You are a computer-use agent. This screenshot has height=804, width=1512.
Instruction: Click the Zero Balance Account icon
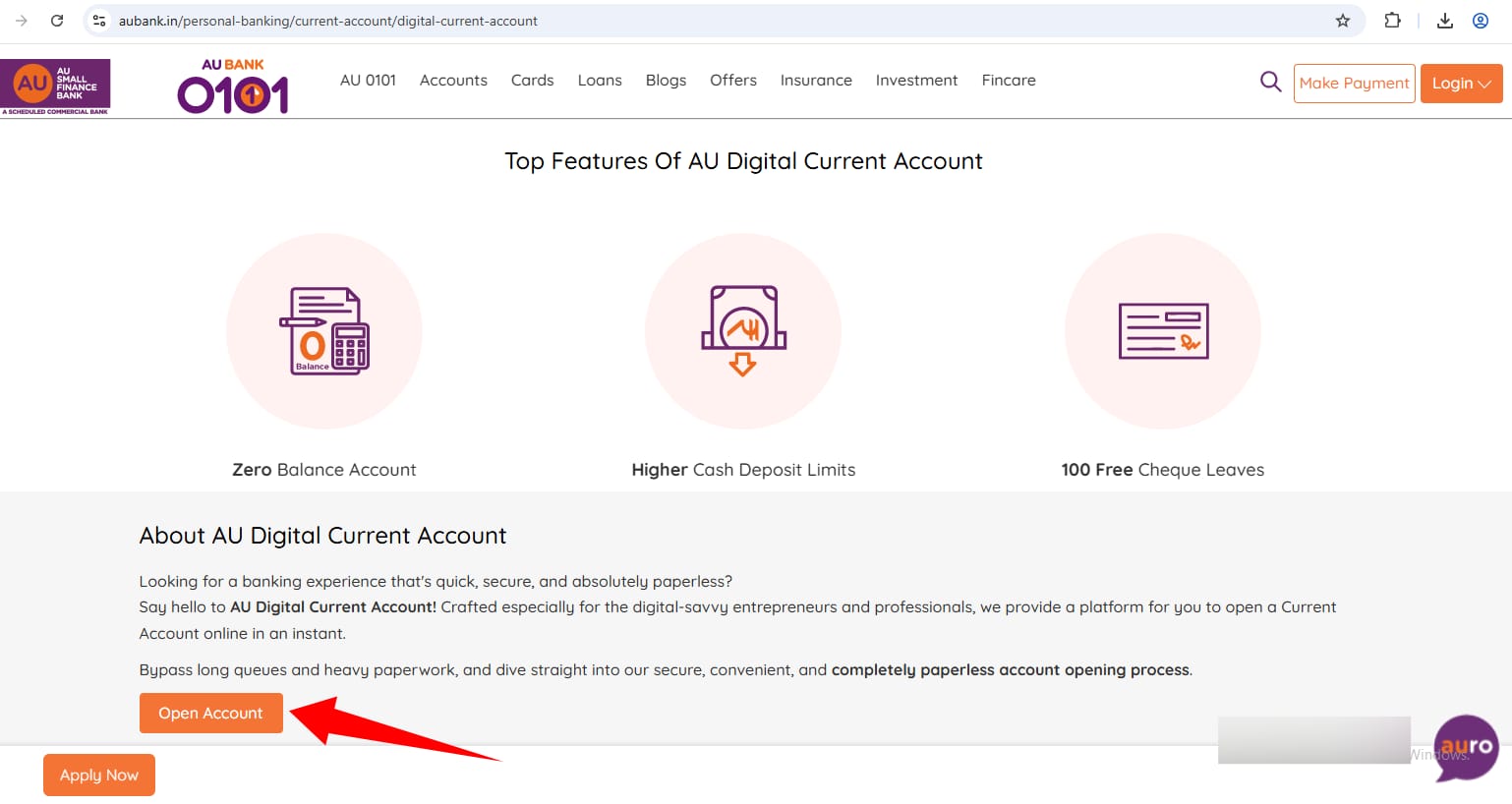(x=324, y=331)
